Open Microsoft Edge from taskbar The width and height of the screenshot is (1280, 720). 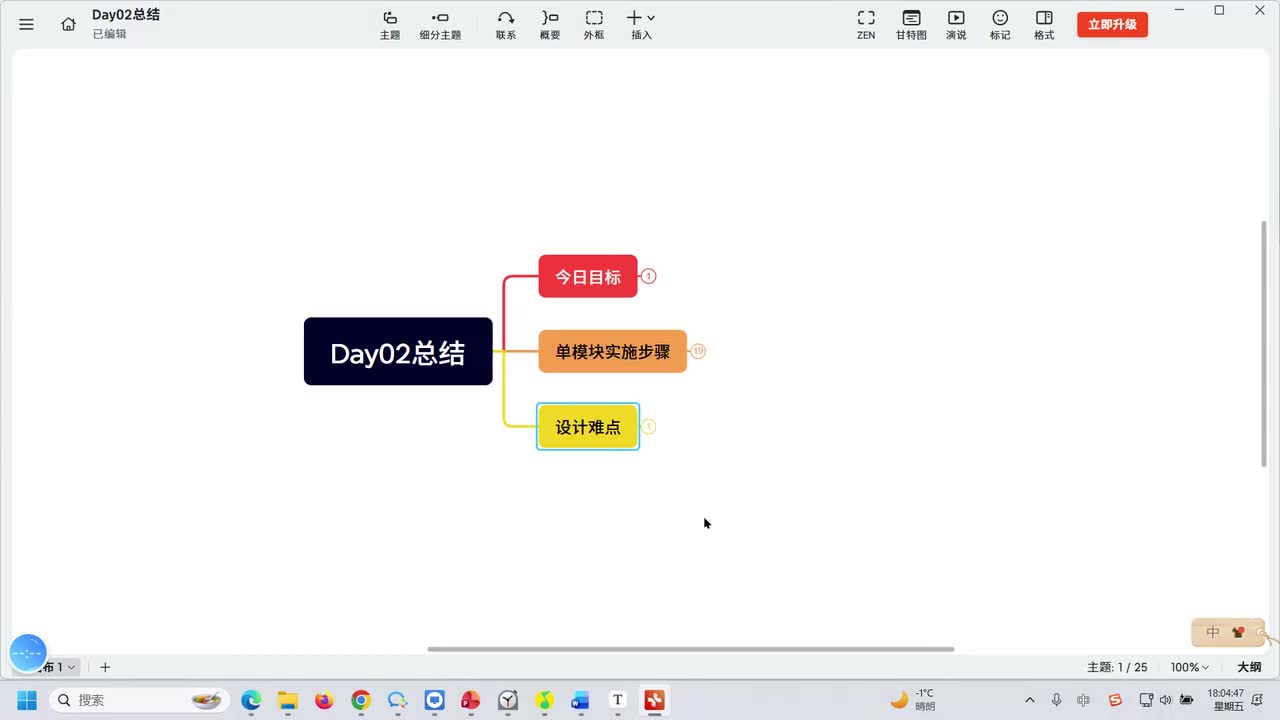click(x=251, y=700)
